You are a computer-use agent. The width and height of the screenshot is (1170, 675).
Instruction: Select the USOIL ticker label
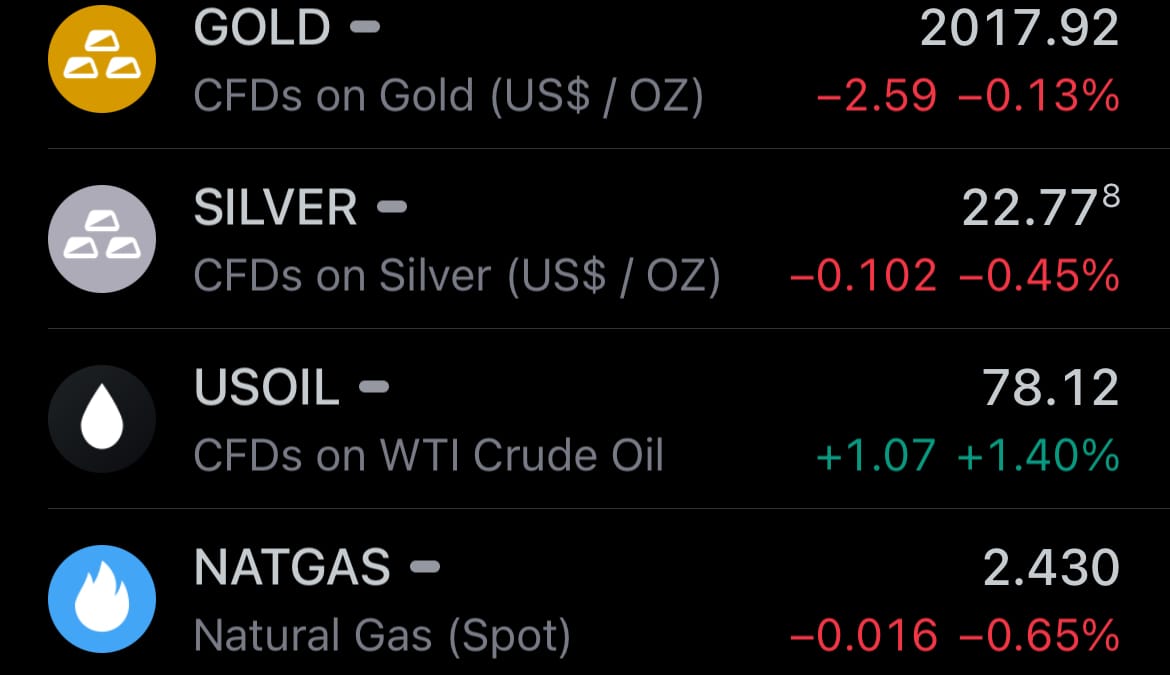coord(266,387)
